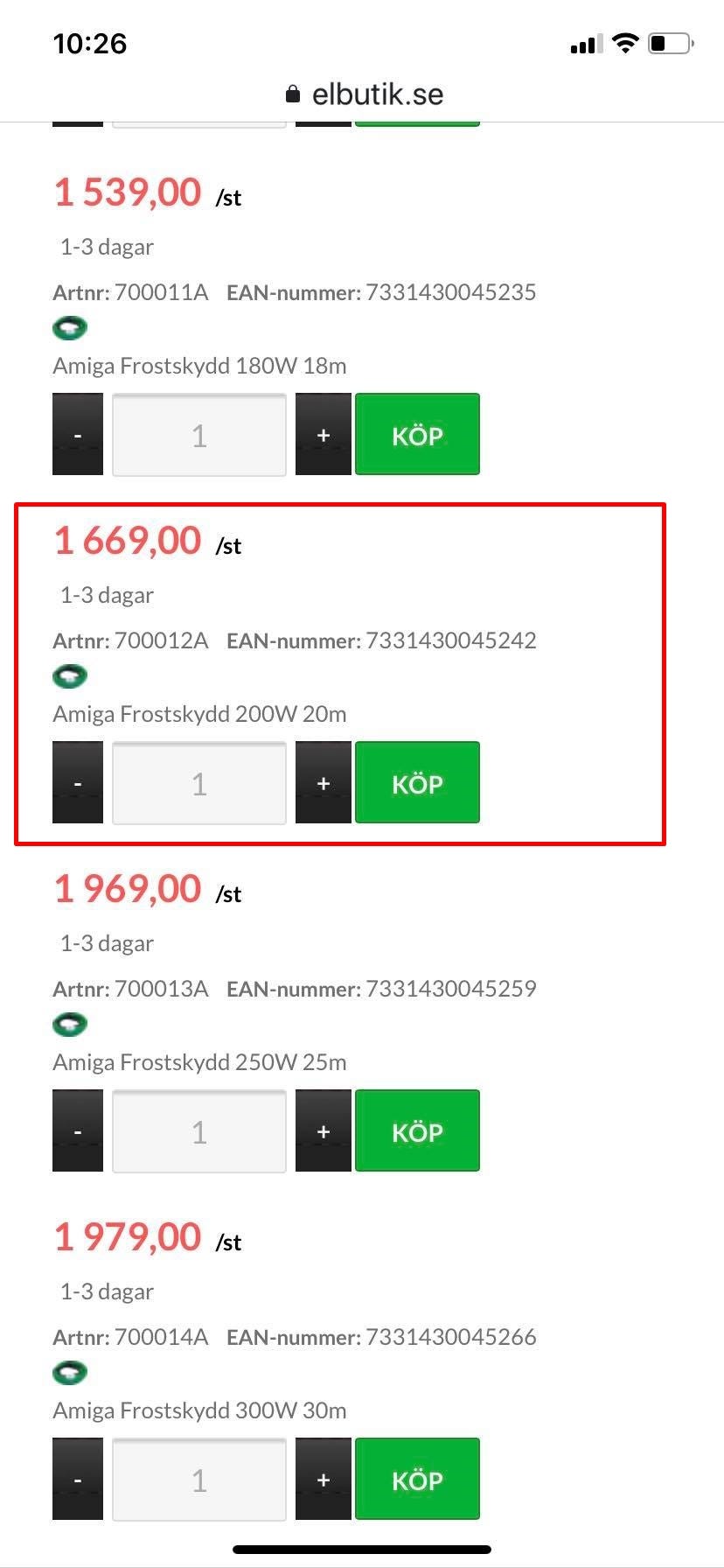Image resolution: width=724 pixels, height=1568 pixels.
Task: Focus the quantity field for 200W 20m
Action: (x=199, y=783)
